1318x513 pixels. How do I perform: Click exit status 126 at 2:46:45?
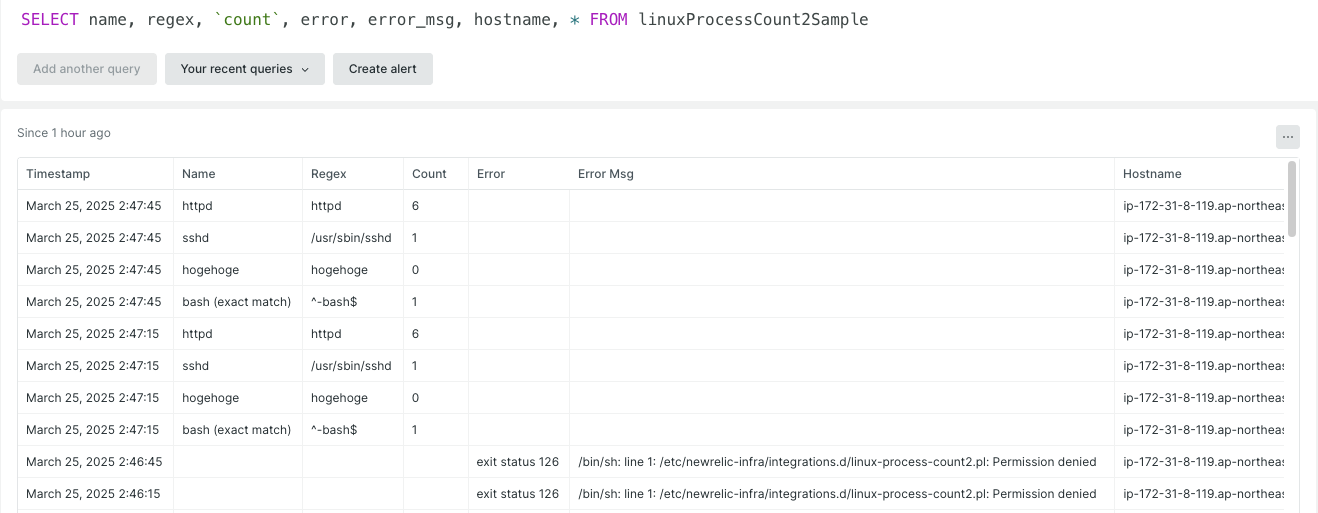[518, 462]
